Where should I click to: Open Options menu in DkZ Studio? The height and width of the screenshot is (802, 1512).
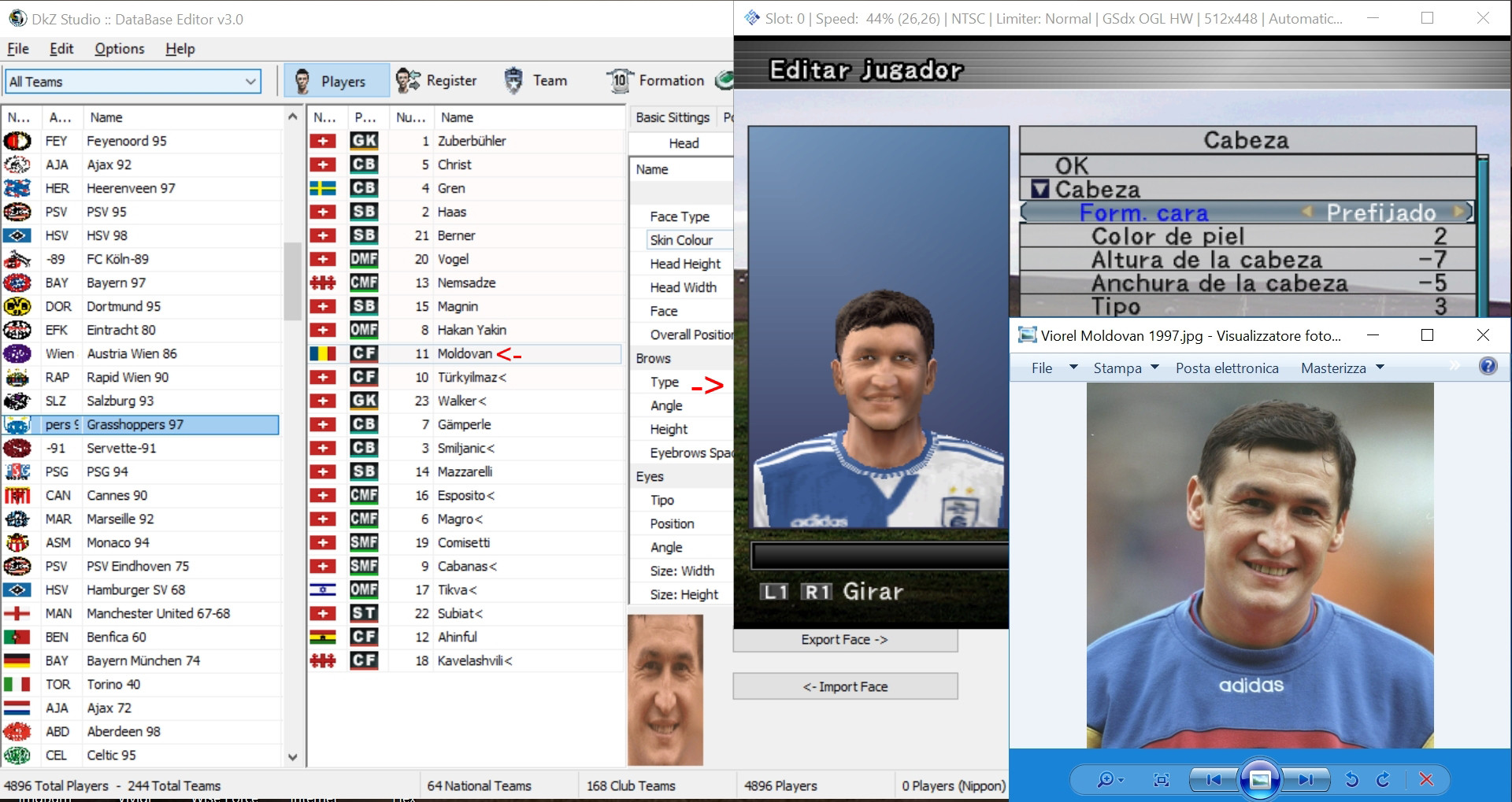(x=120, y=49)
